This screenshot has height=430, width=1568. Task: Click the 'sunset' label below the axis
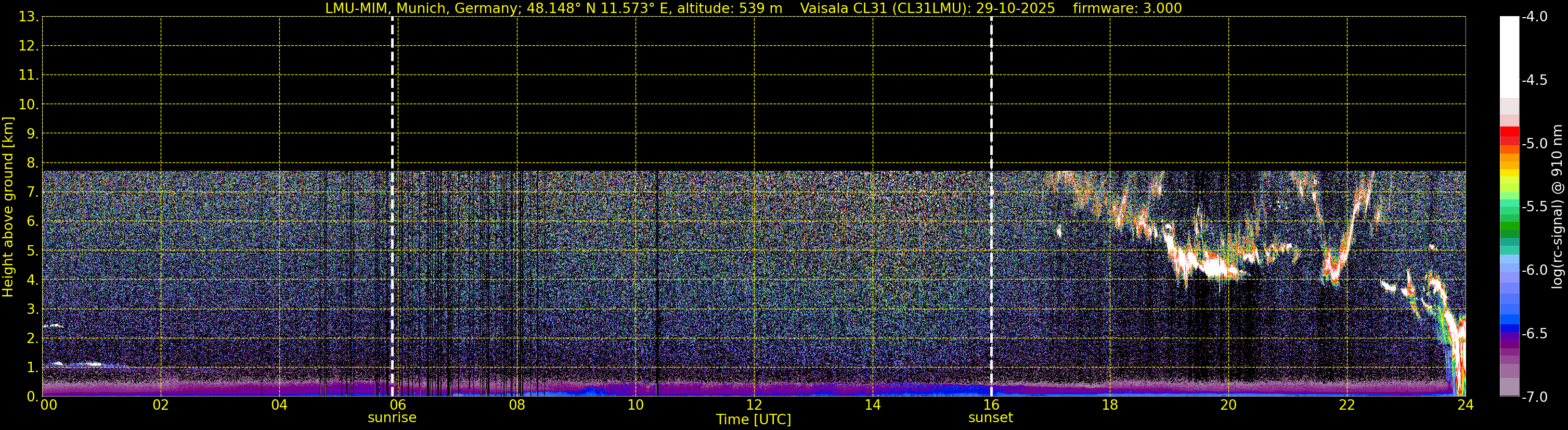(x=990, y=418)
